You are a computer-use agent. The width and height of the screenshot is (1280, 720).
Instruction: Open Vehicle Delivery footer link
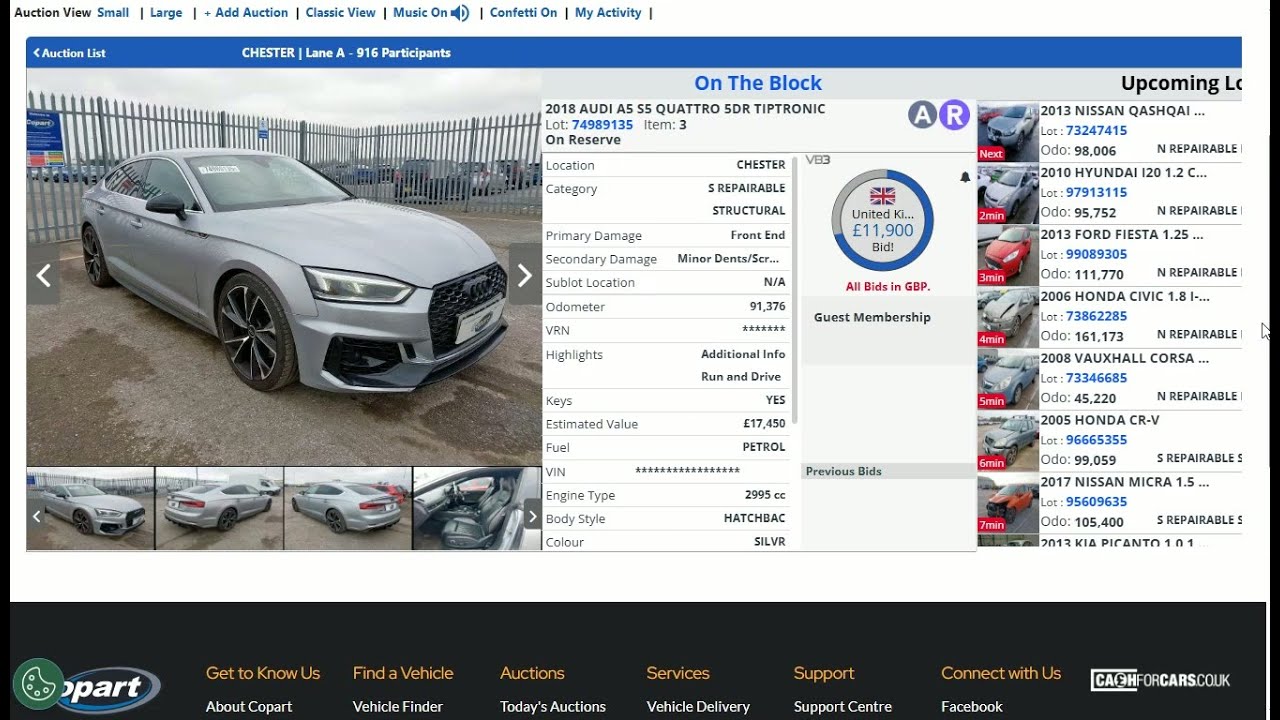[698, 707]
